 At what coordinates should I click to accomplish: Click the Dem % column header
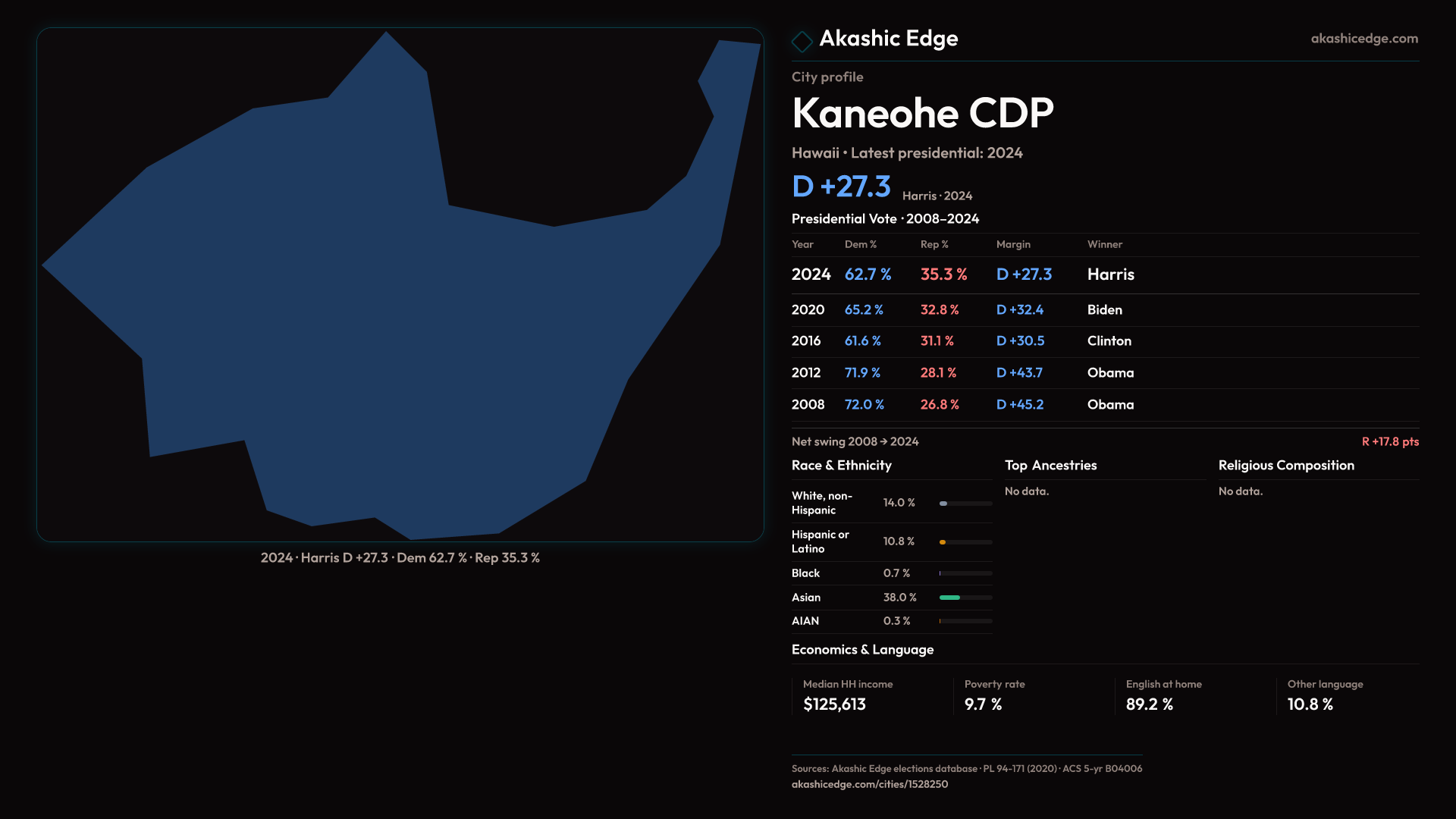coord(860,244)
